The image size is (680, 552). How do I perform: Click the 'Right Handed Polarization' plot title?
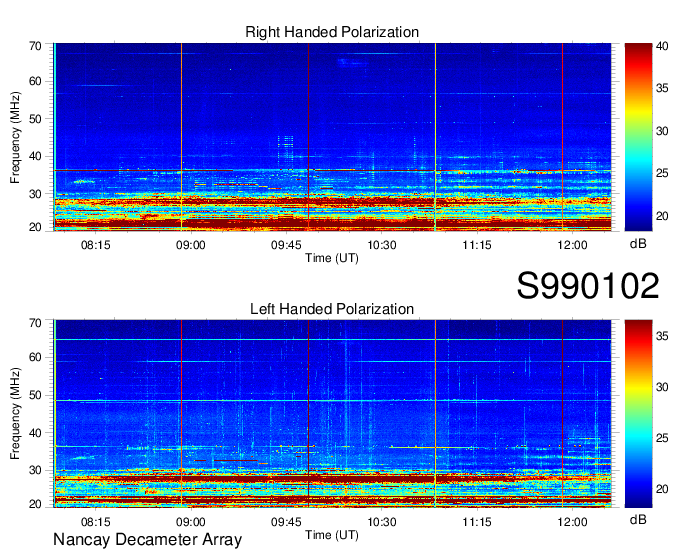332,32
